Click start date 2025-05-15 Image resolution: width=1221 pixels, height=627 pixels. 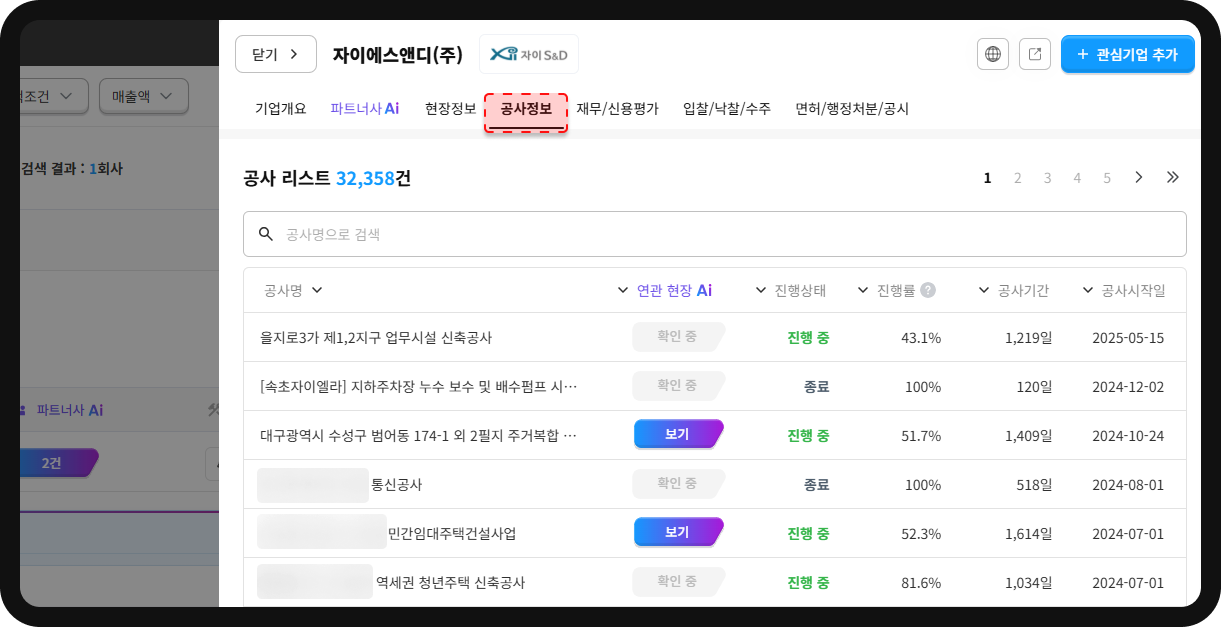pos(1128,338)
